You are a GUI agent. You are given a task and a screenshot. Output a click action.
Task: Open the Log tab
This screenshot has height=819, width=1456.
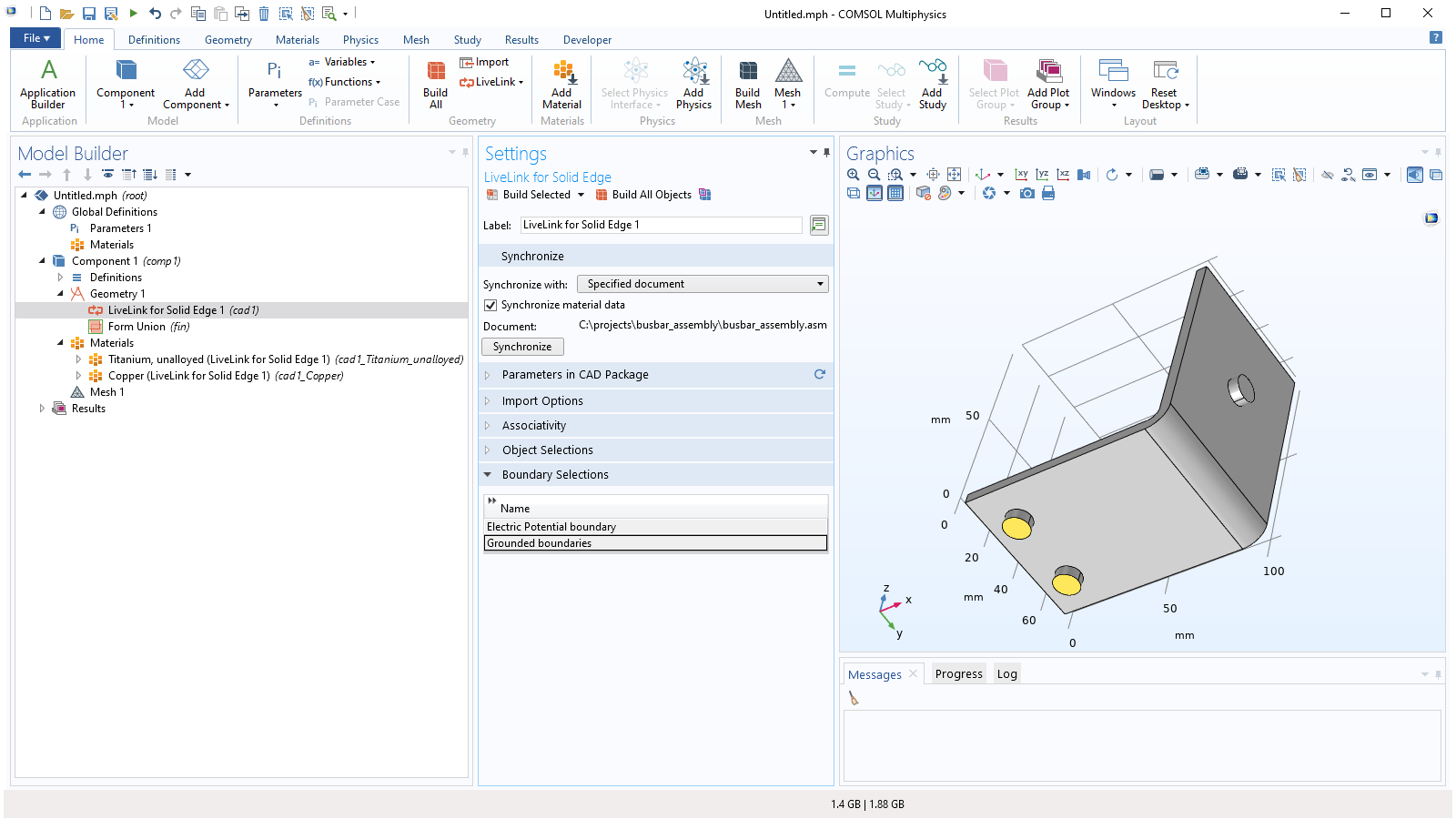click(x=1006, y=674)
